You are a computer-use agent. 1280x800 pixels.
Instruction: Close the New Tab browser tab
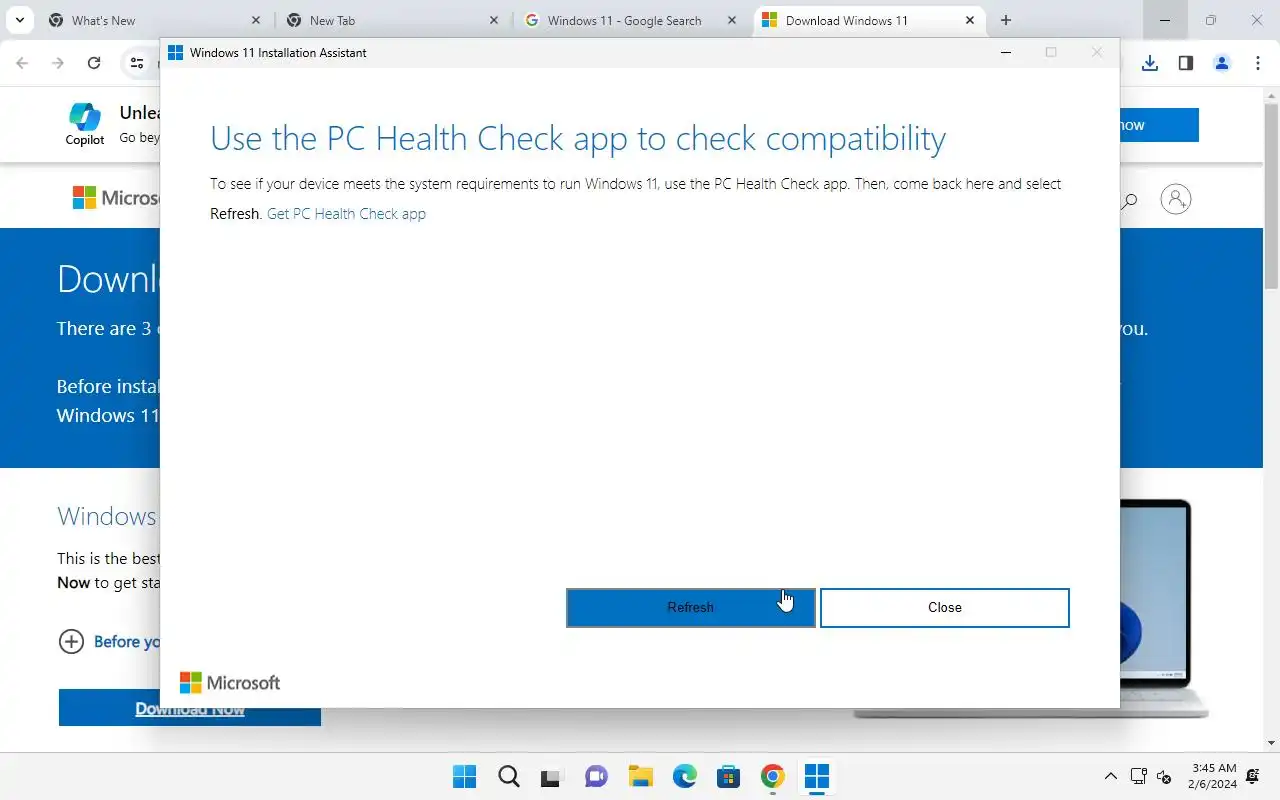pyautogui.click(x=494, y=20)
